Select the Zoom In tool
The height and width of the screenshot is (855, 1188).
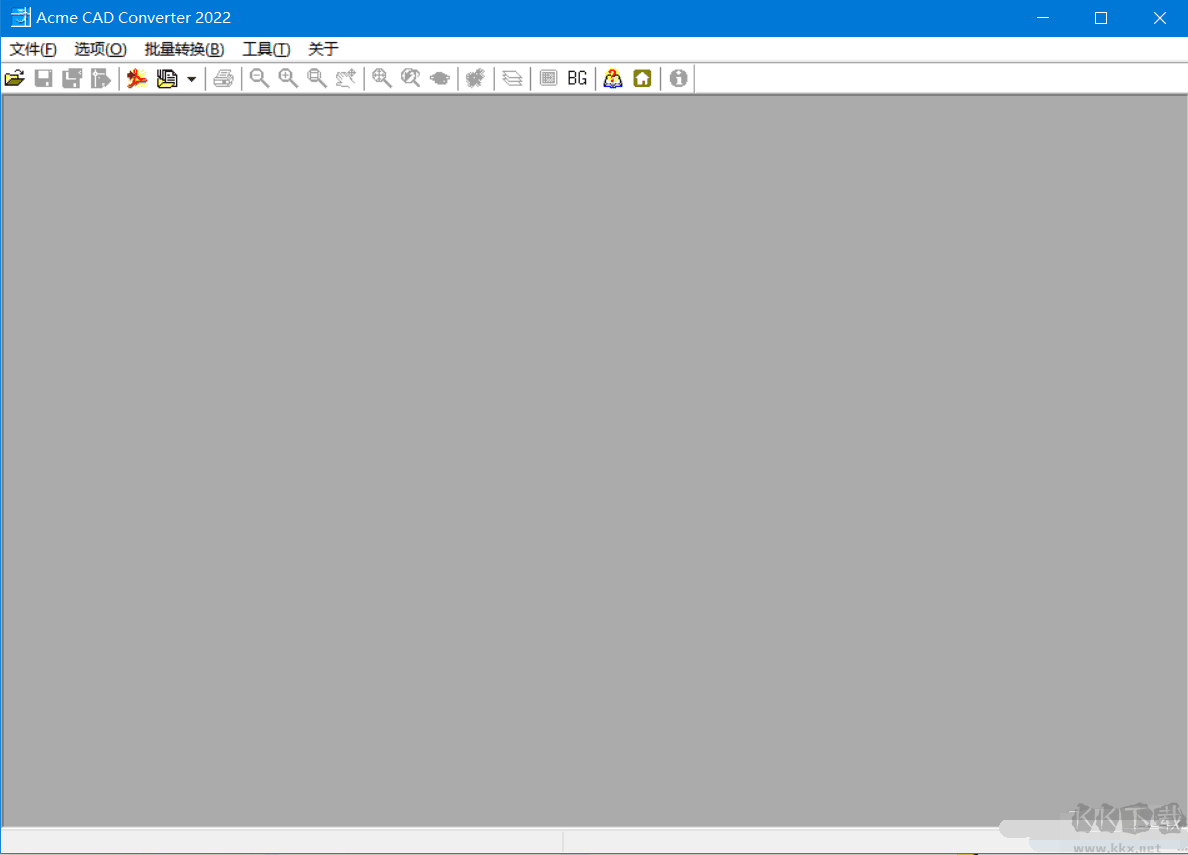[288, 77]
